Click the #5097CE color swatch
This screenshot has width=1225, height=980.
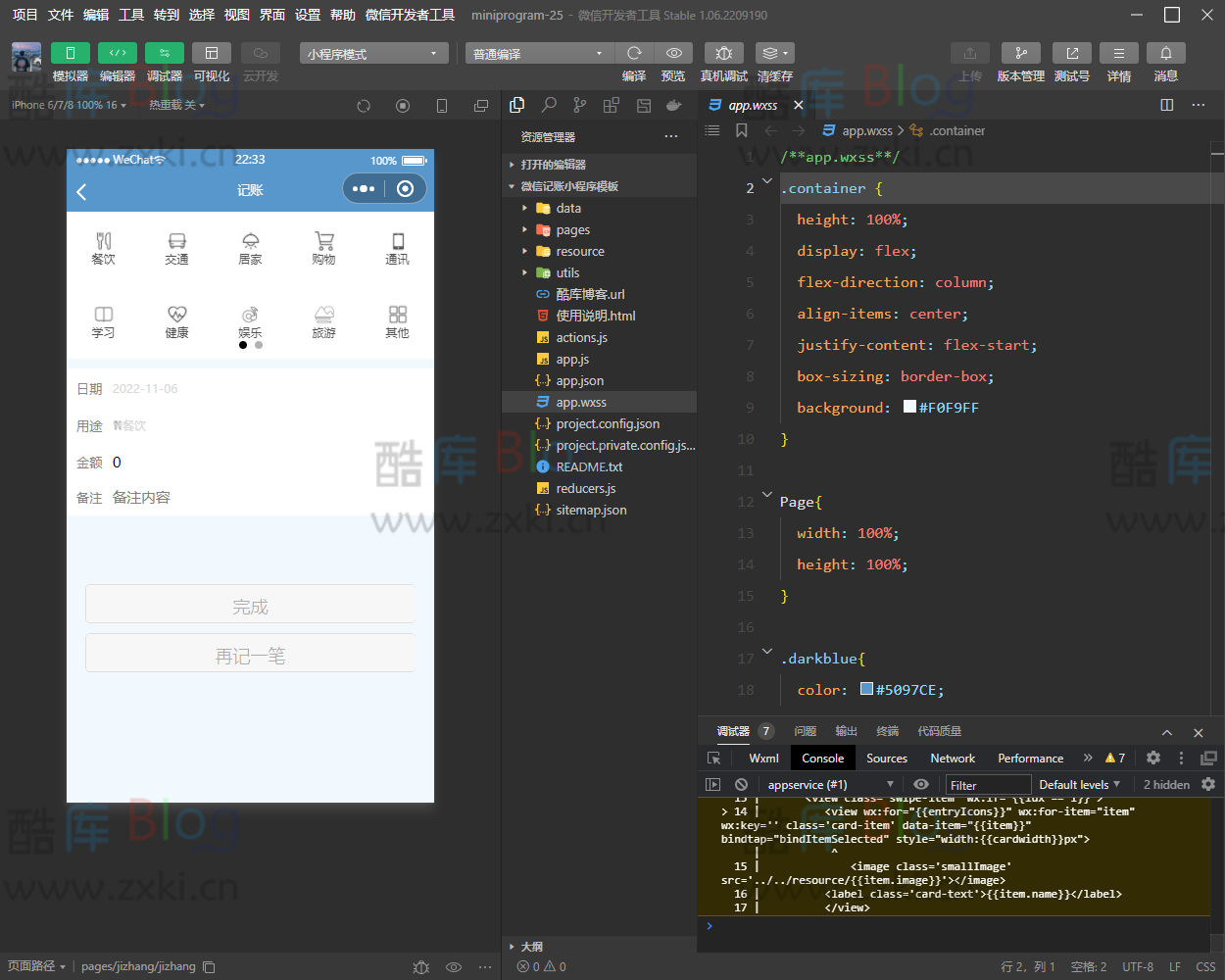[x=866, y=690]
